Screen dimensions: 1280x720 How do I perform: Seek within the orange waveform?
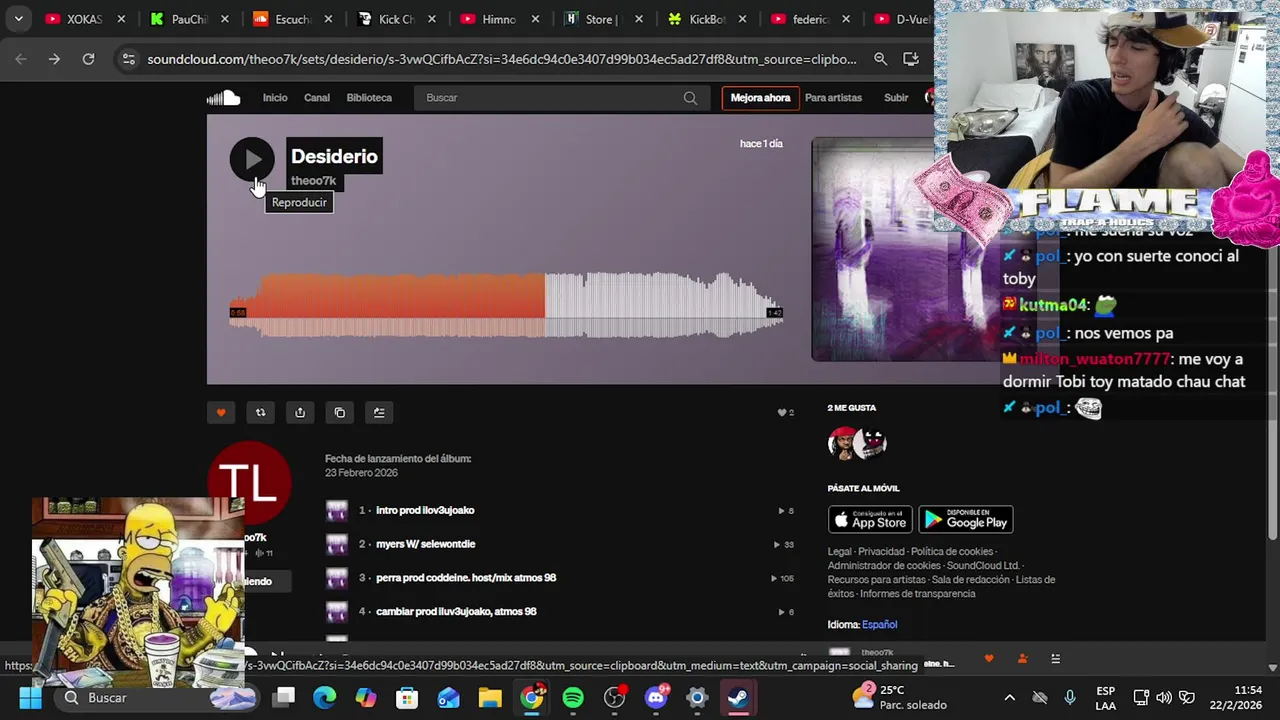388,305
